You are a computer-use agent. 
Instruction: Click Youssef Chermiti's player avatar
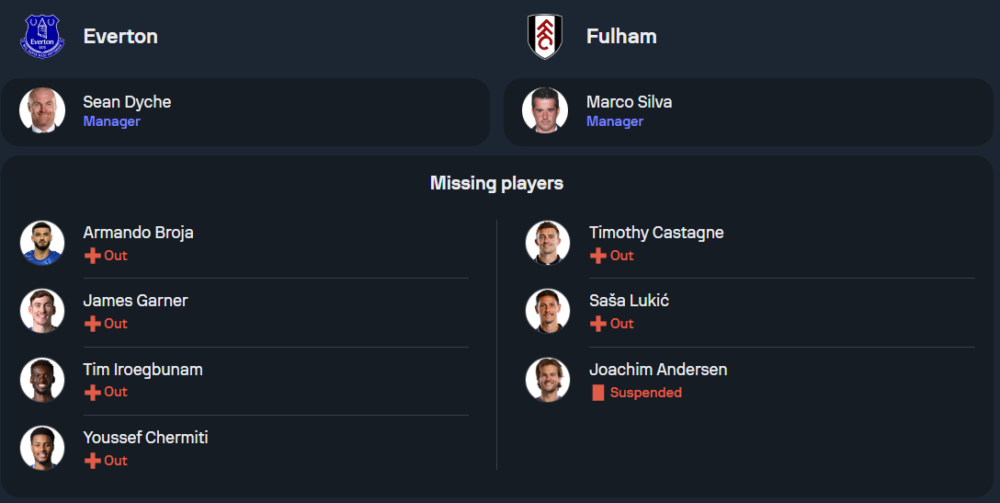pyautogui.click(x=42, y=448)
